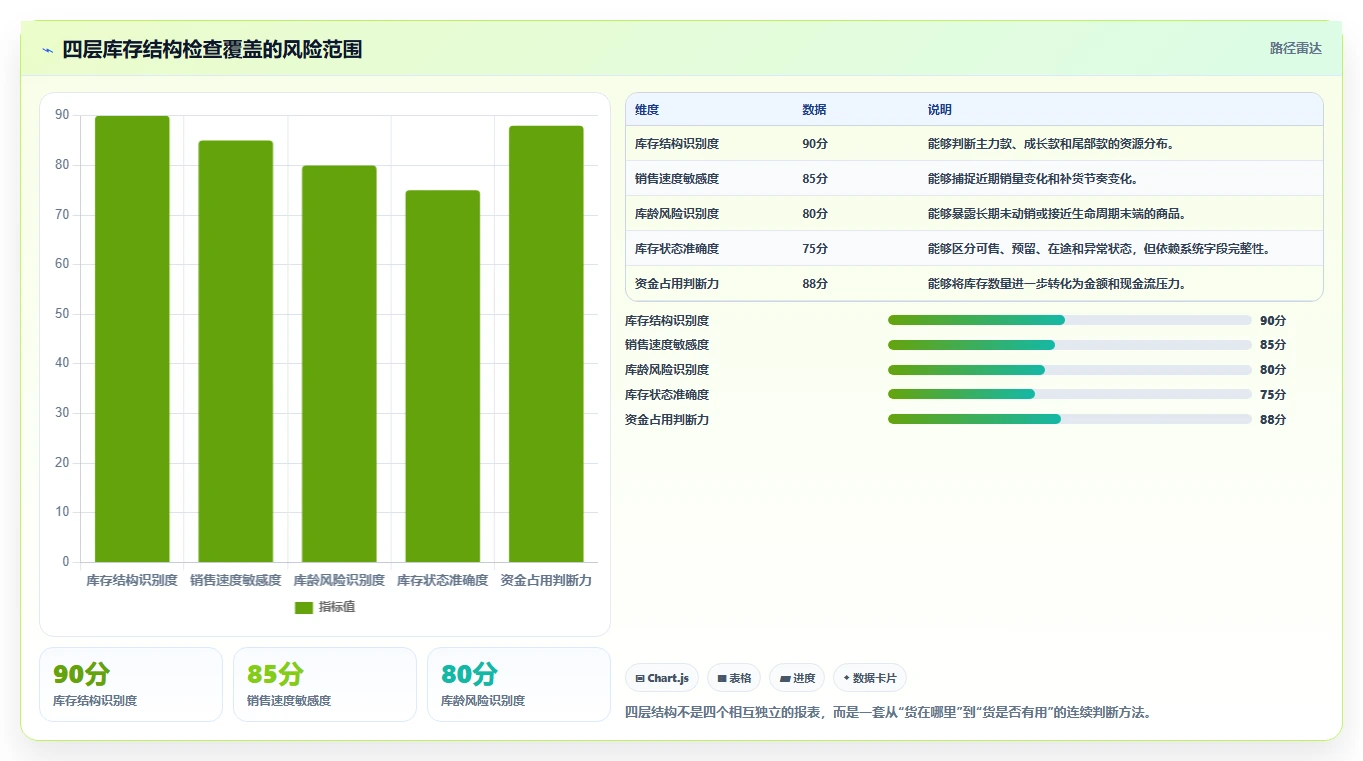Click the 资金占用判断力 progress bar
1363x761 pixels.
(x=1070, y=419)
